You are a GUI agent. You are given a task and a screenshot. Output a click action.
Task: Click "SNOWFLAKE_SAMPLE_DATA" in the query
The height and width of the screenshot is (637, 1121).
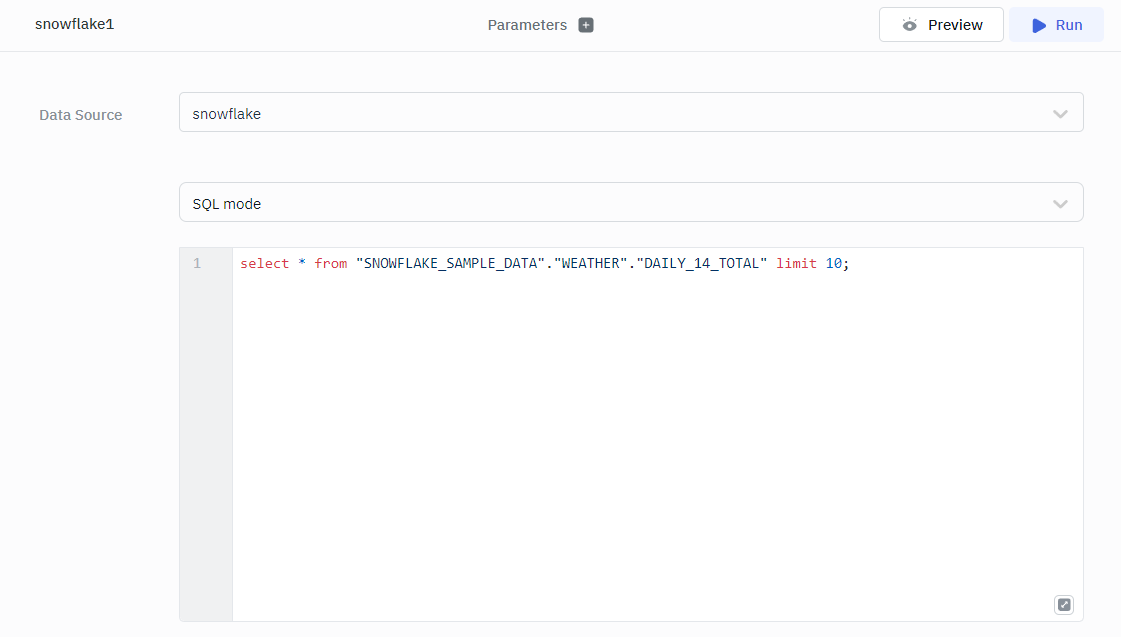coord(450,264)
